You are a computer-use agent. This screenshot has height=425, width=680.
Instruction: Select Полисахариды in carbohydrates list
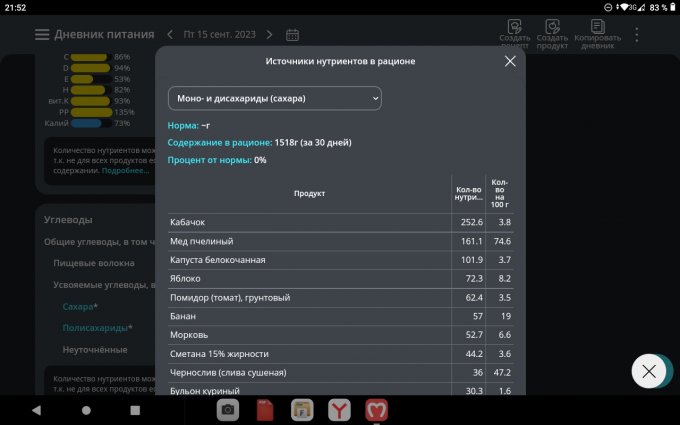pyautogui.click(x=95, y=328)
